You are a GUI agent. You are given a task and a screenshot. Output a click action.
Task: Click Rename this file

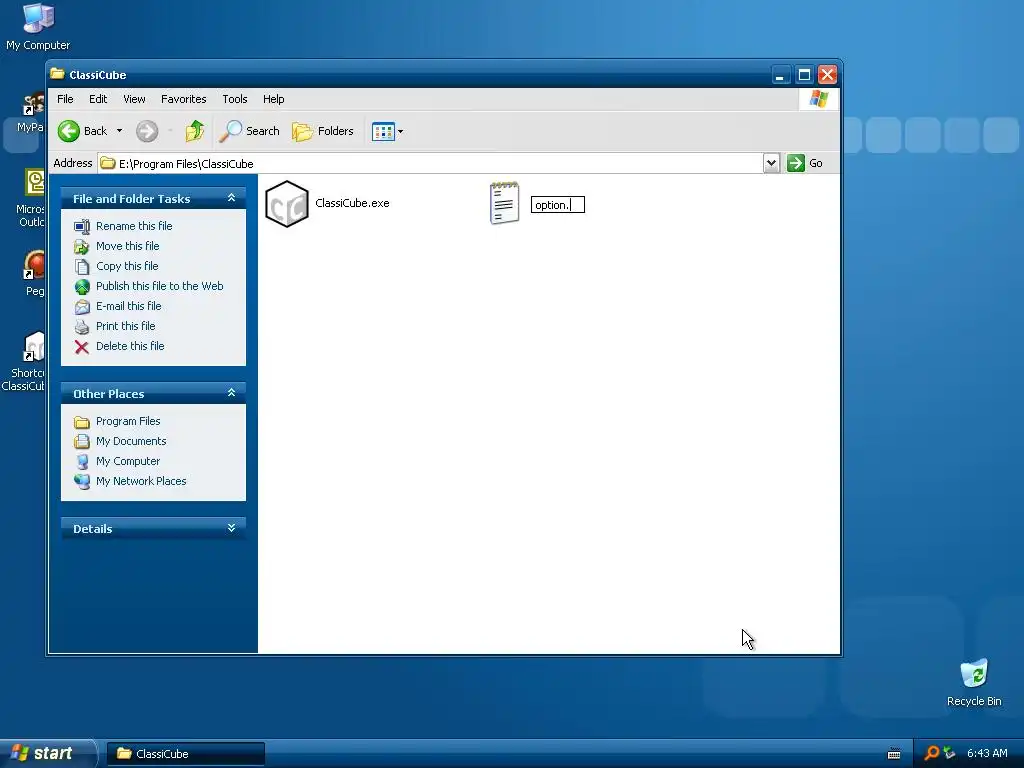[x=134, y=226]
